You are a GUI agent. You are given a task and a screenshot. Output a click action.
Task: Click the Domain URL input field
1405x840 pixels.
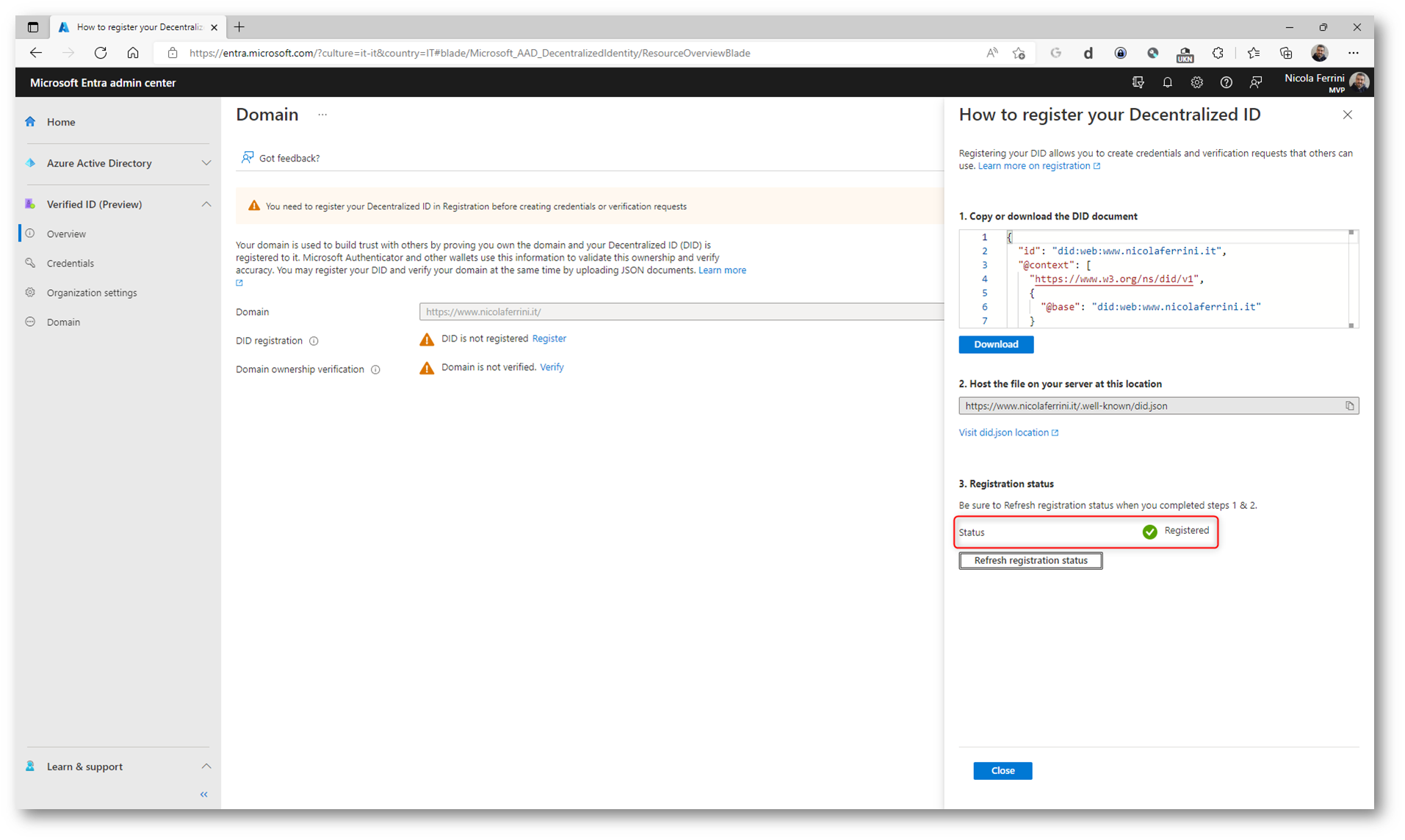[681, 311]
